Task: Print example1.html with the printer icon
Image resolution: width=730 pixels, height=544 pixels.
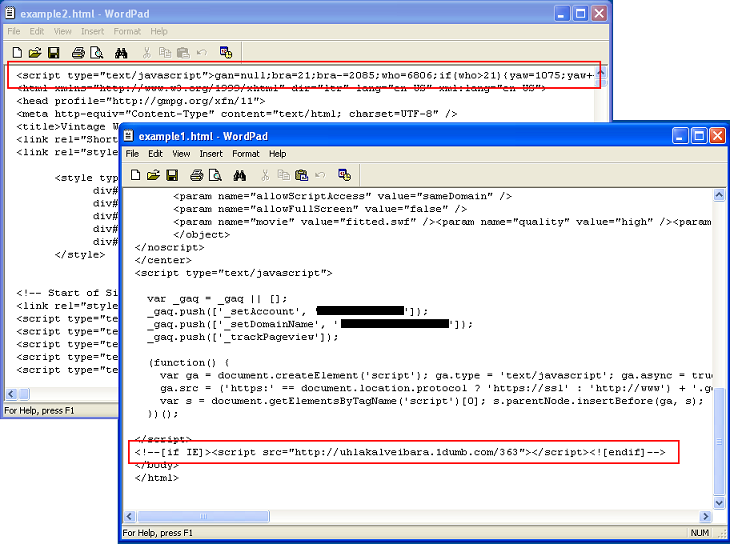Action: click(197, 175)
